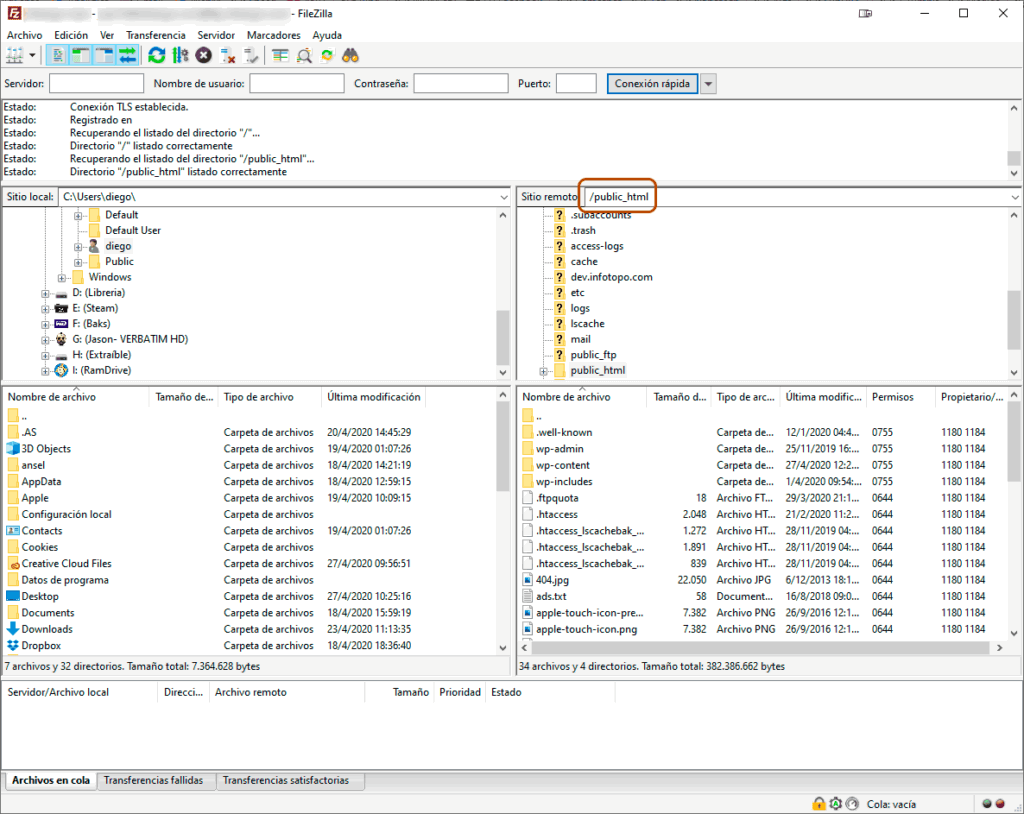Switch to the Transferencias fallidas tab

coord(153,780)
